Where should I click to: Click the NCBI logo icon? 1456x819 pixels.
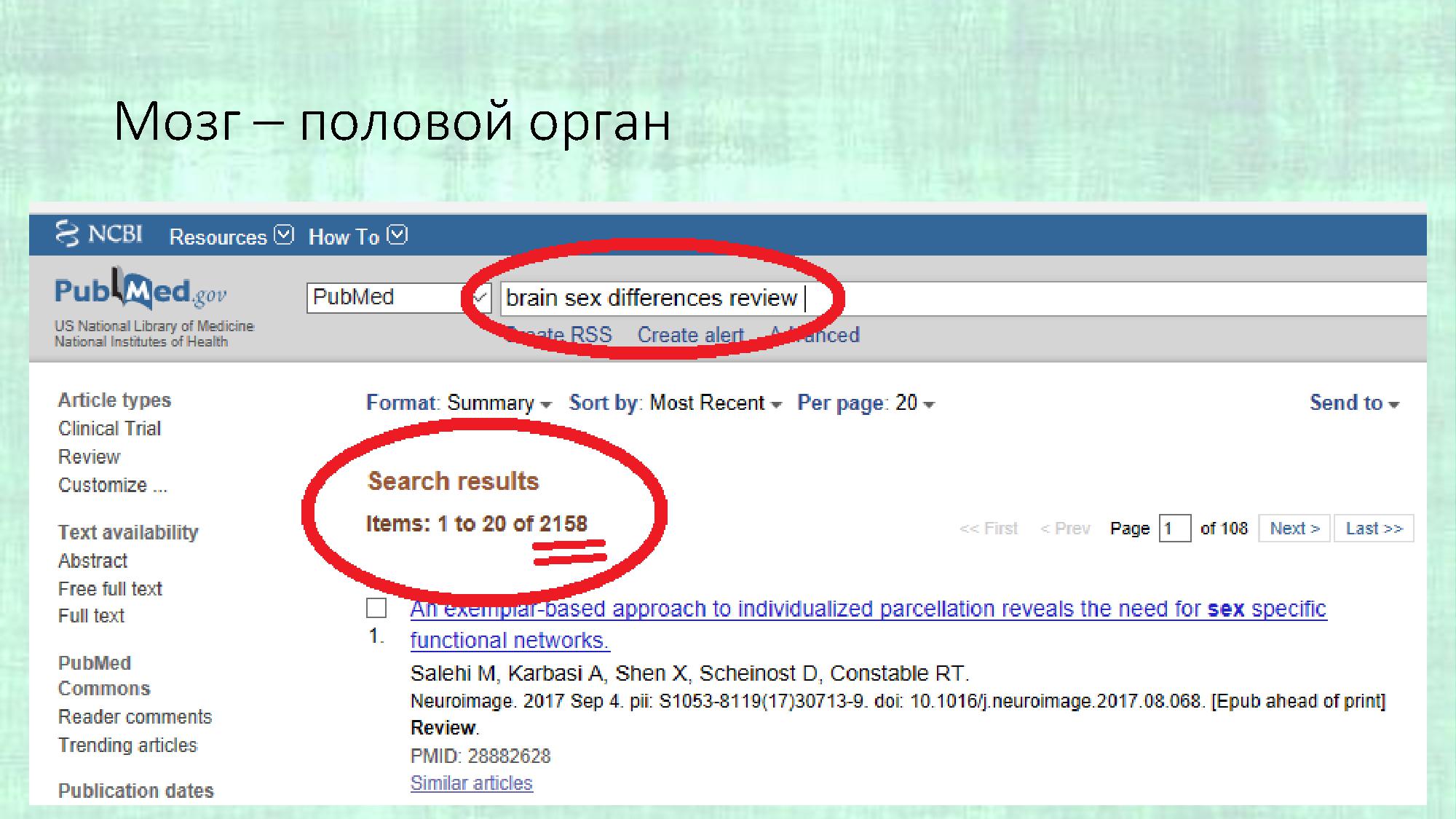[x=67, y=234]
